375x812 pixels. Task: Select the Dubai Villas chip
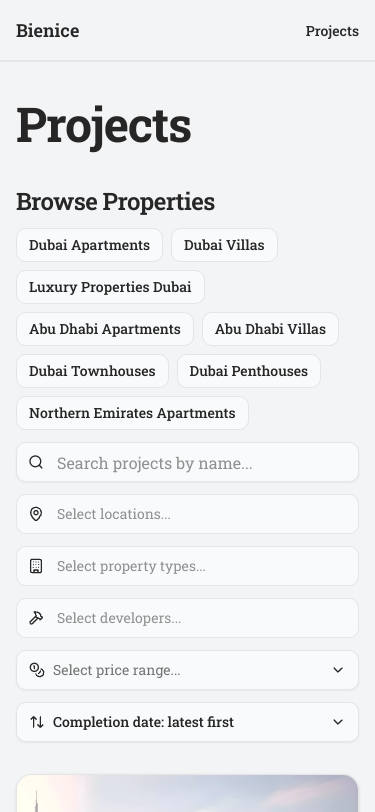(224, 245)
